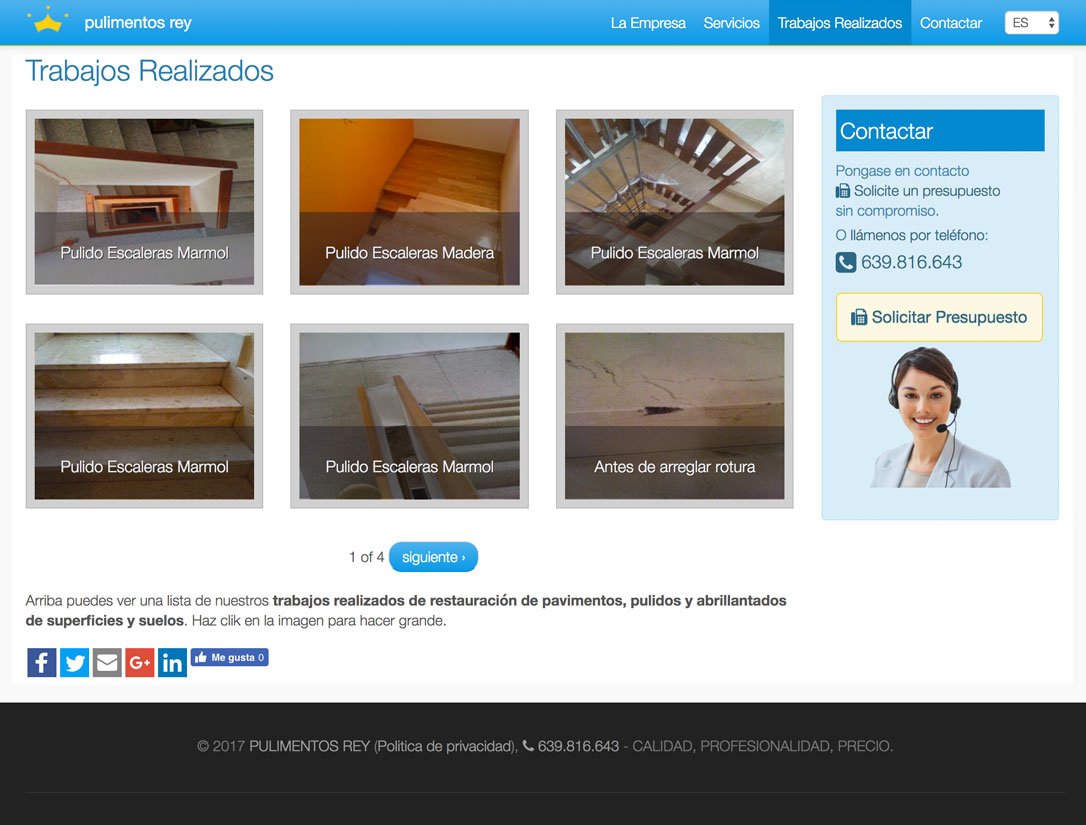Share page via Twitter icon
Screen dimensions: 1086x825
74,662
